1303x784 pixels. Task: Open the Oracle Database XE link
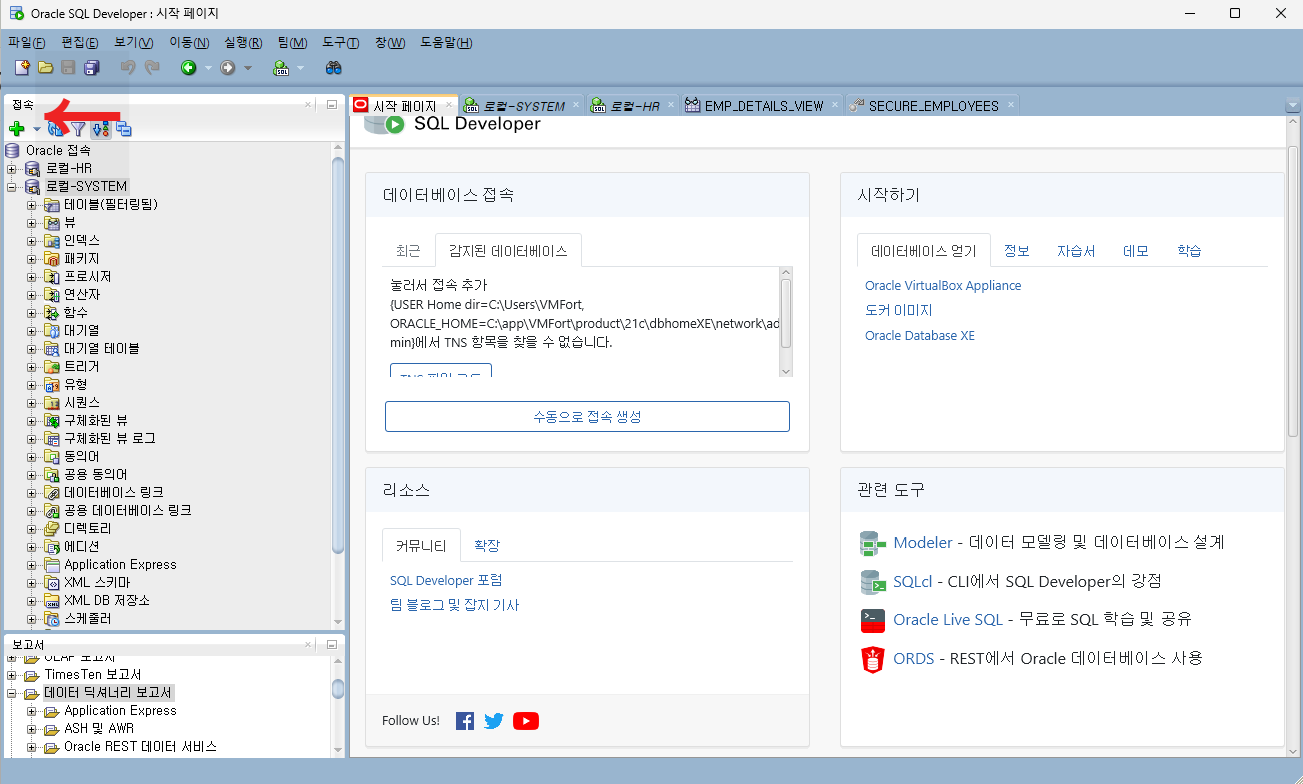click(920, 335)
